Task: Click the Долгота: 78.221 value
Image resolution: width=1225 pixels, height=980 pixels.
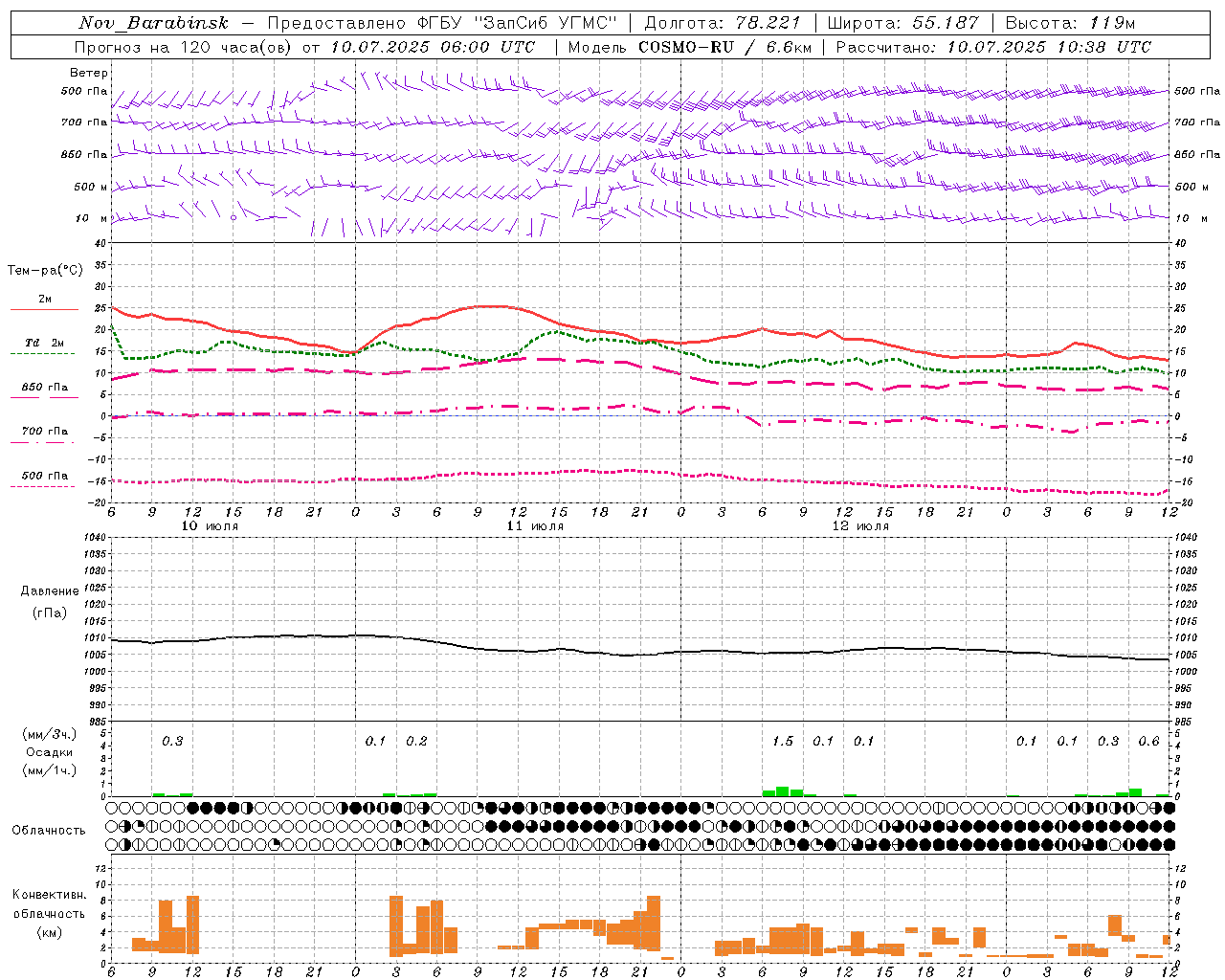Action: click(x=724, y=23)
